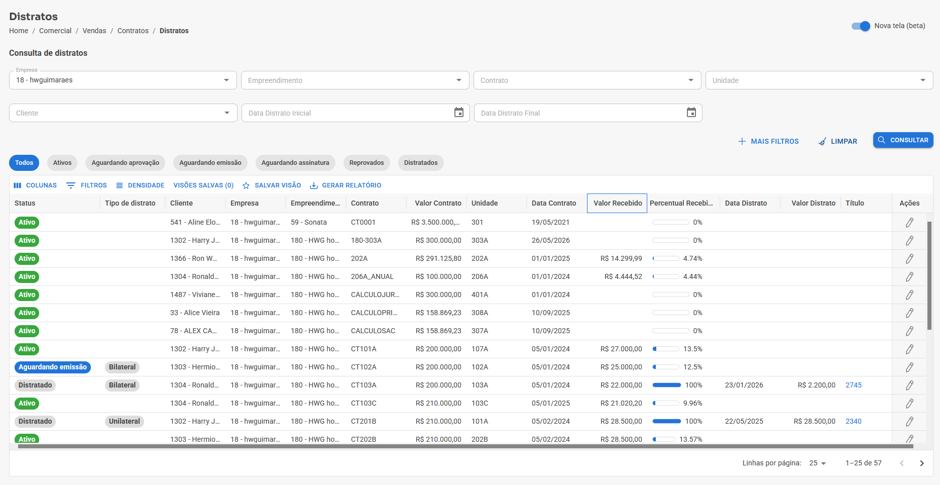
Task: Open the FILTROS grid panel
Action: [86, 186]
